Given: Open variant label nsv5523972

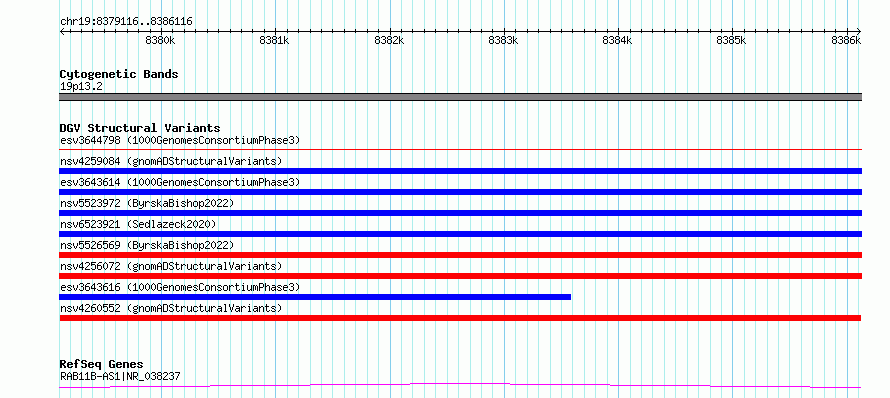Looking at the screenshot, I should coord(147,203).
